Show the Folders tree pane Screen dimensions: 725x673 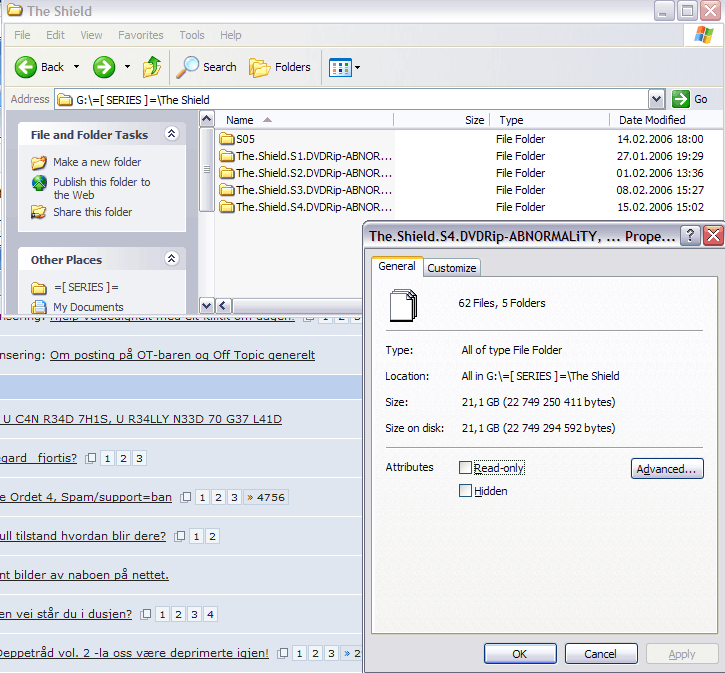pyautogui.click(x=280, y=67)
